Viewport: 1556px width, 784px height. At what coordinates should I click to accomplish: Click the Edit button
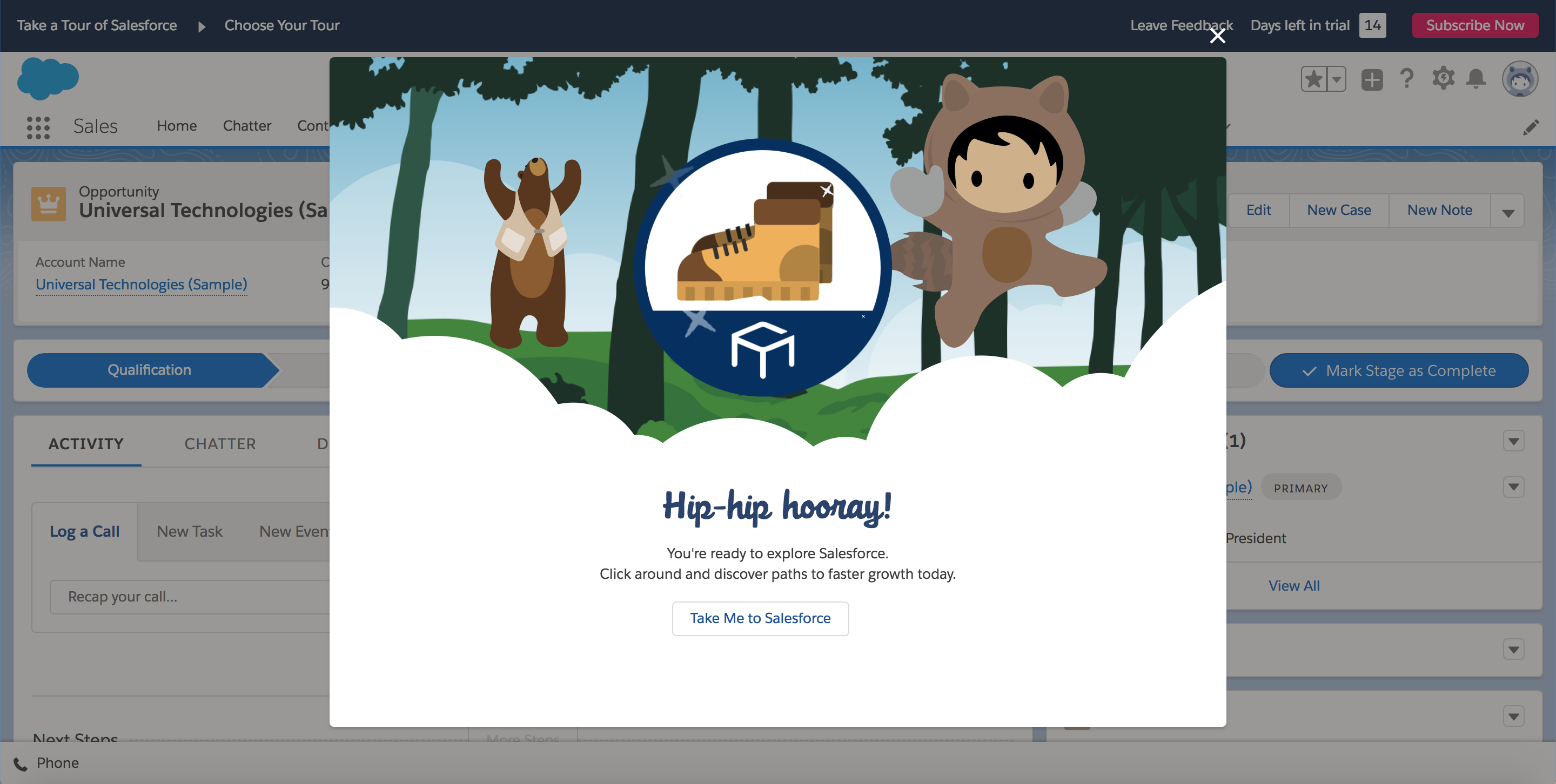[x=1258, y=210]
